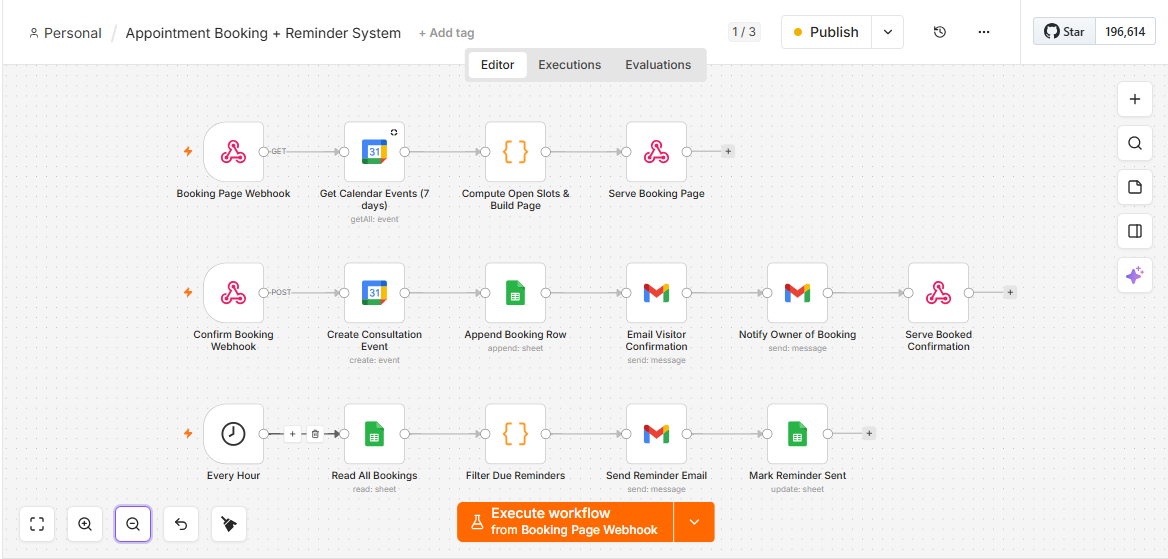Click the Confirm Booking Webhook trigger lightning bolt
The width and height of the screenshot is (1168, 559).
click(188, 292)
